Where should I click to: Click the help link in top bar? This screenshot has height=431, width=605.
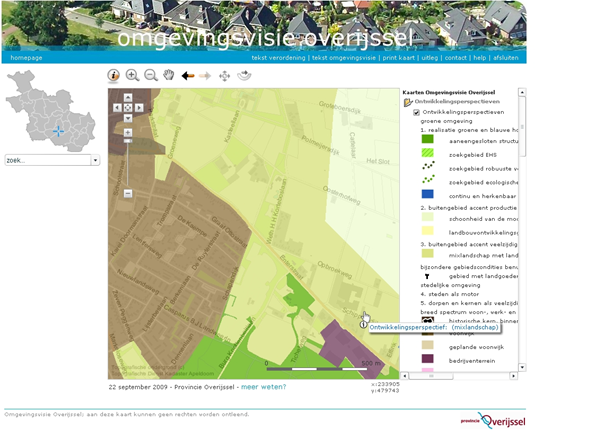tap(481, 58)
